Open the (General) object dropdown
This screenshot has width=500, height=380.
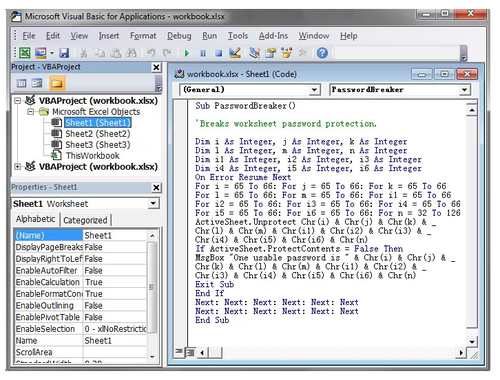pyautogui.click(x=314, y=90)
